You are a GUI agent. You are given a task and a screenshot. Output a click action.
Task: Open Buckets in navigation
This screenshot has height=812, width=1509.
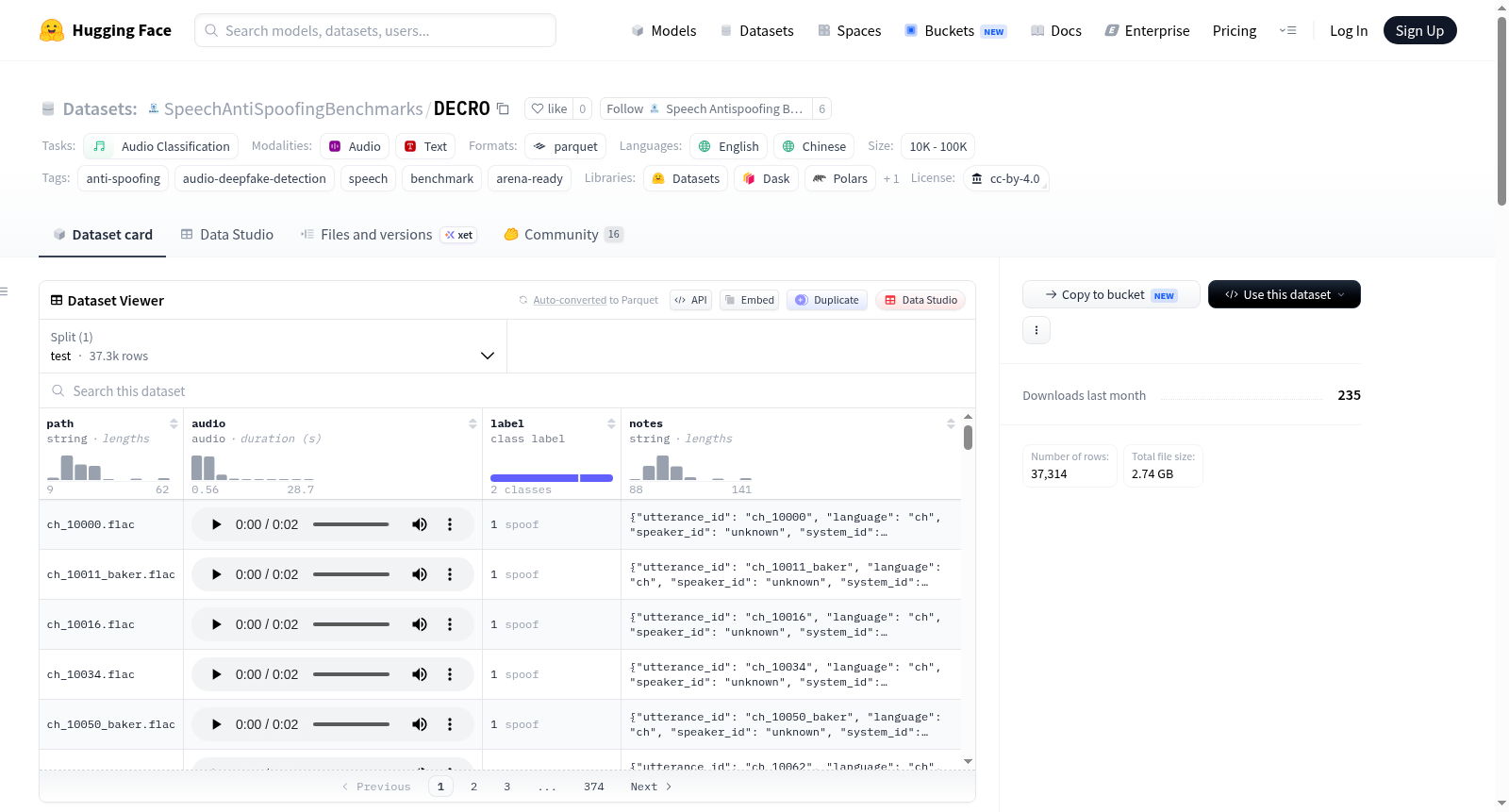click(x=955, y=30)
